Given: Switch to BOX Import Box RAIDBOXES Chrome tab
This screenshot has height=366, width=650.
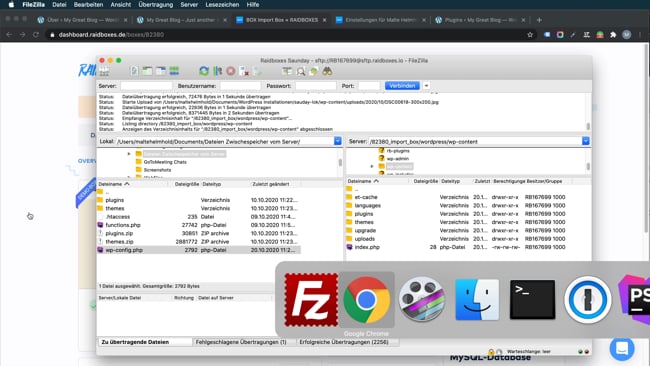Looking at the screenshot, I should coord(281,20).
